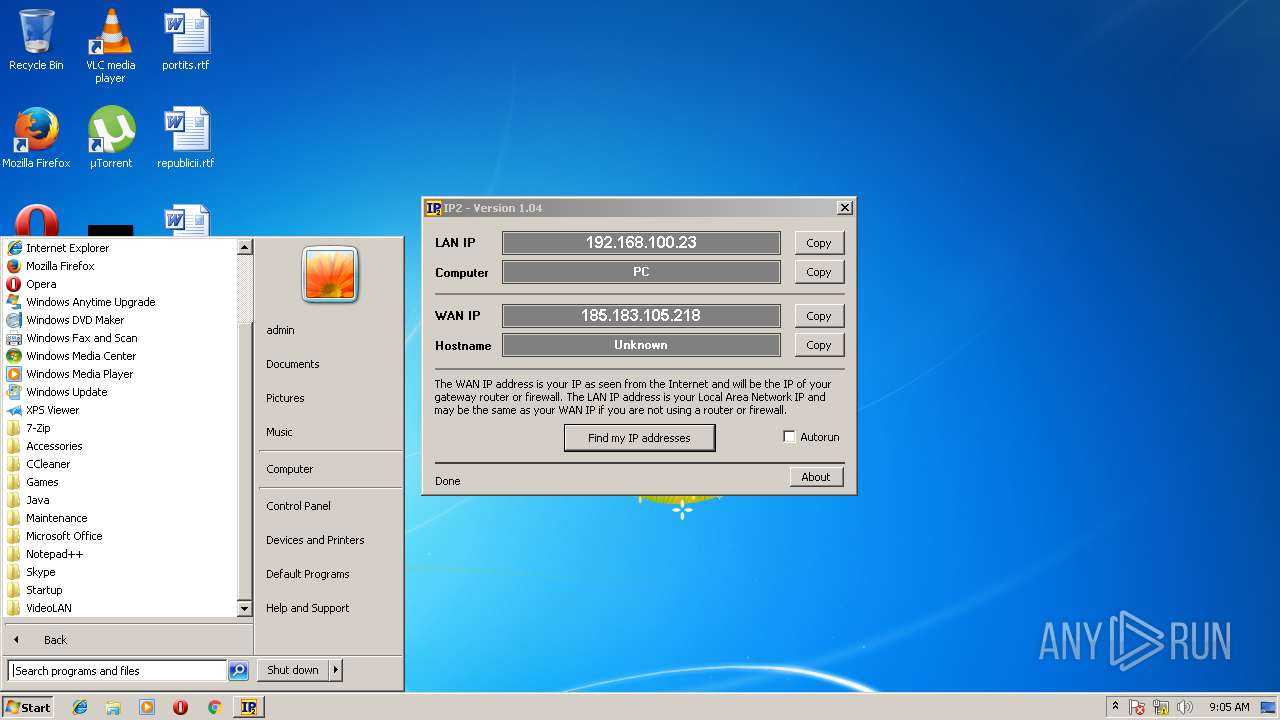Expand the Maintenance folder
This screenshot has width=1280, height=720.
point(56,518)
